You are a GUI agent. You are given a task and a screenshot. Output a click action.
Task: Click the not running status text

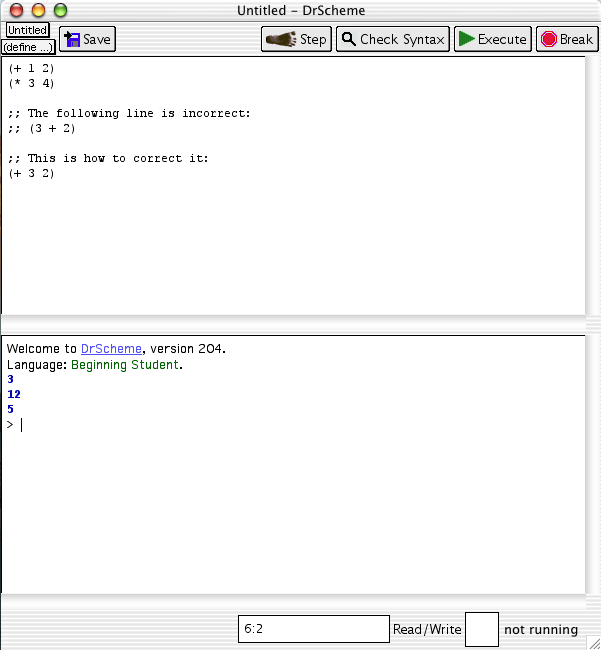541,629
